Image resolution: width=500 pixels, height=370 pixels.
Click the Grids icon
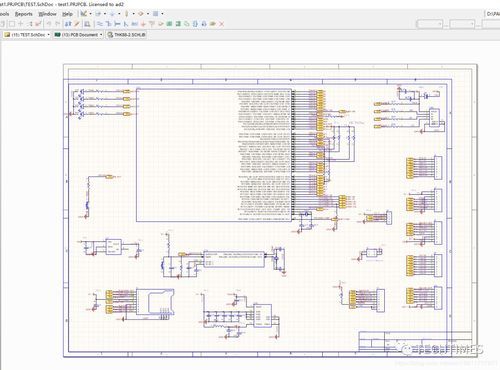point(155,14)
